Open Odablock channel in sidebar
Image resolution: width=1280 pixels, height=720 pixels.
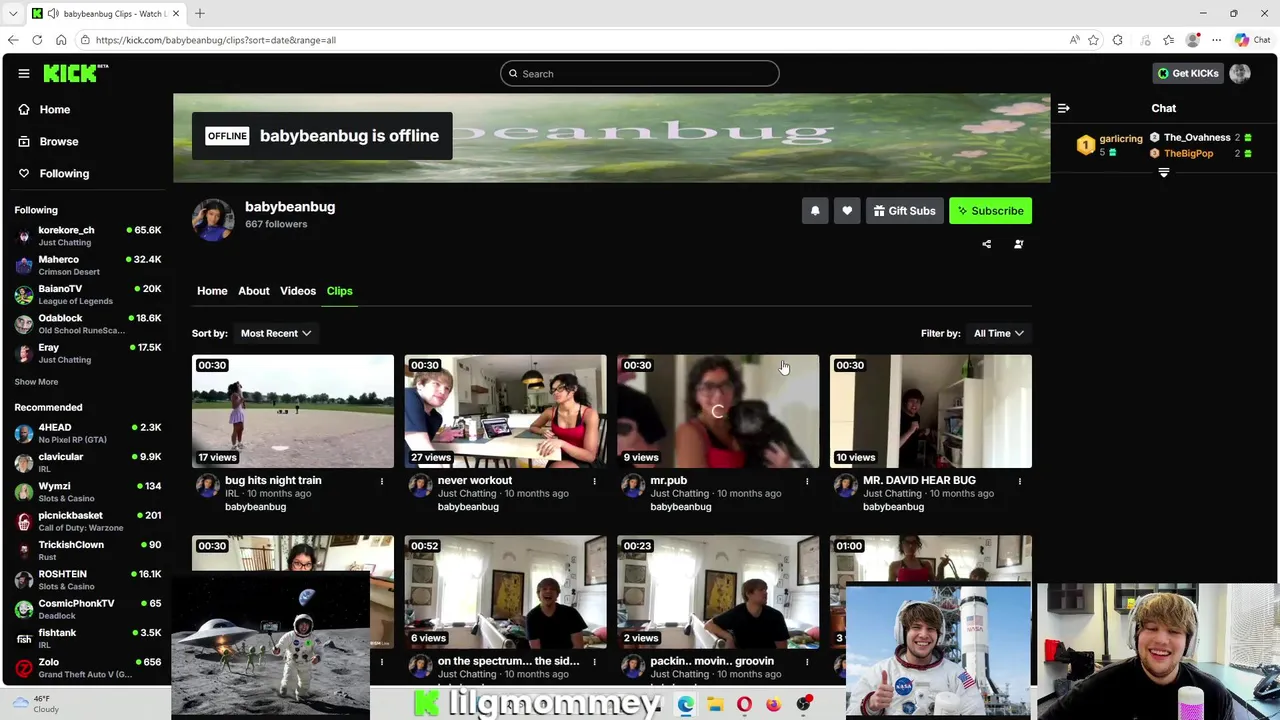pyautogui.click(x=88, y=324)
